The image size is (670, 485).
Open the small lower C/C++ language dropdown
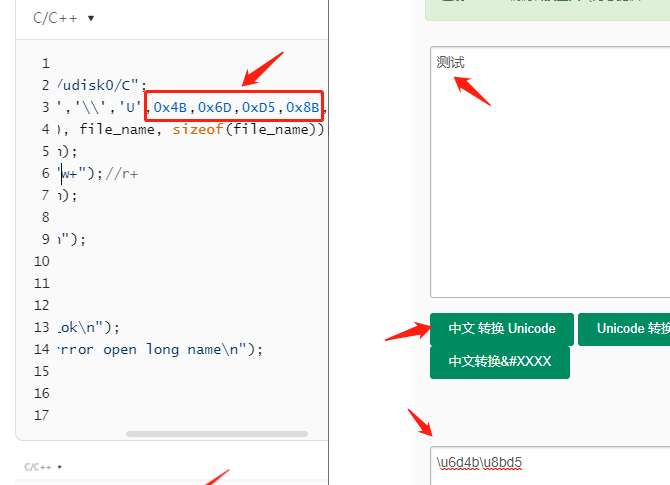pos(43,467)
